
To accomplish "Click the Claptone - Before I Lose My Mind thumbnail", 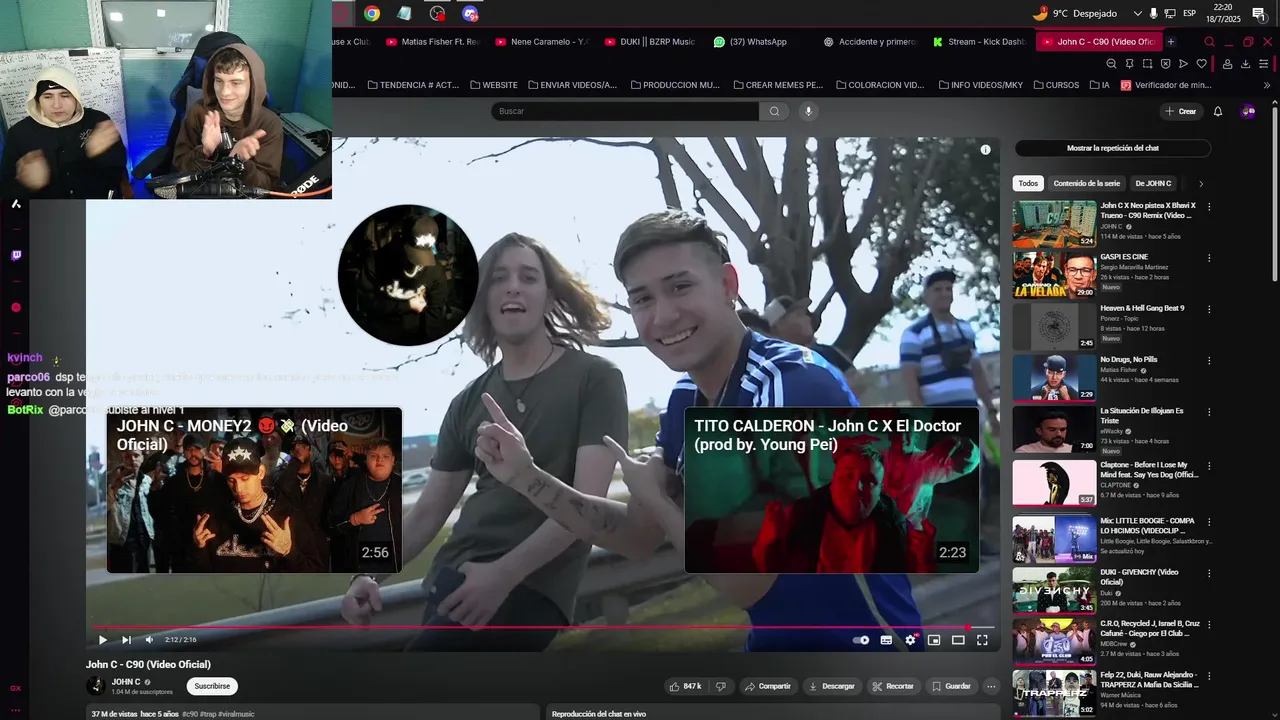I will [x=1054, y=483].
